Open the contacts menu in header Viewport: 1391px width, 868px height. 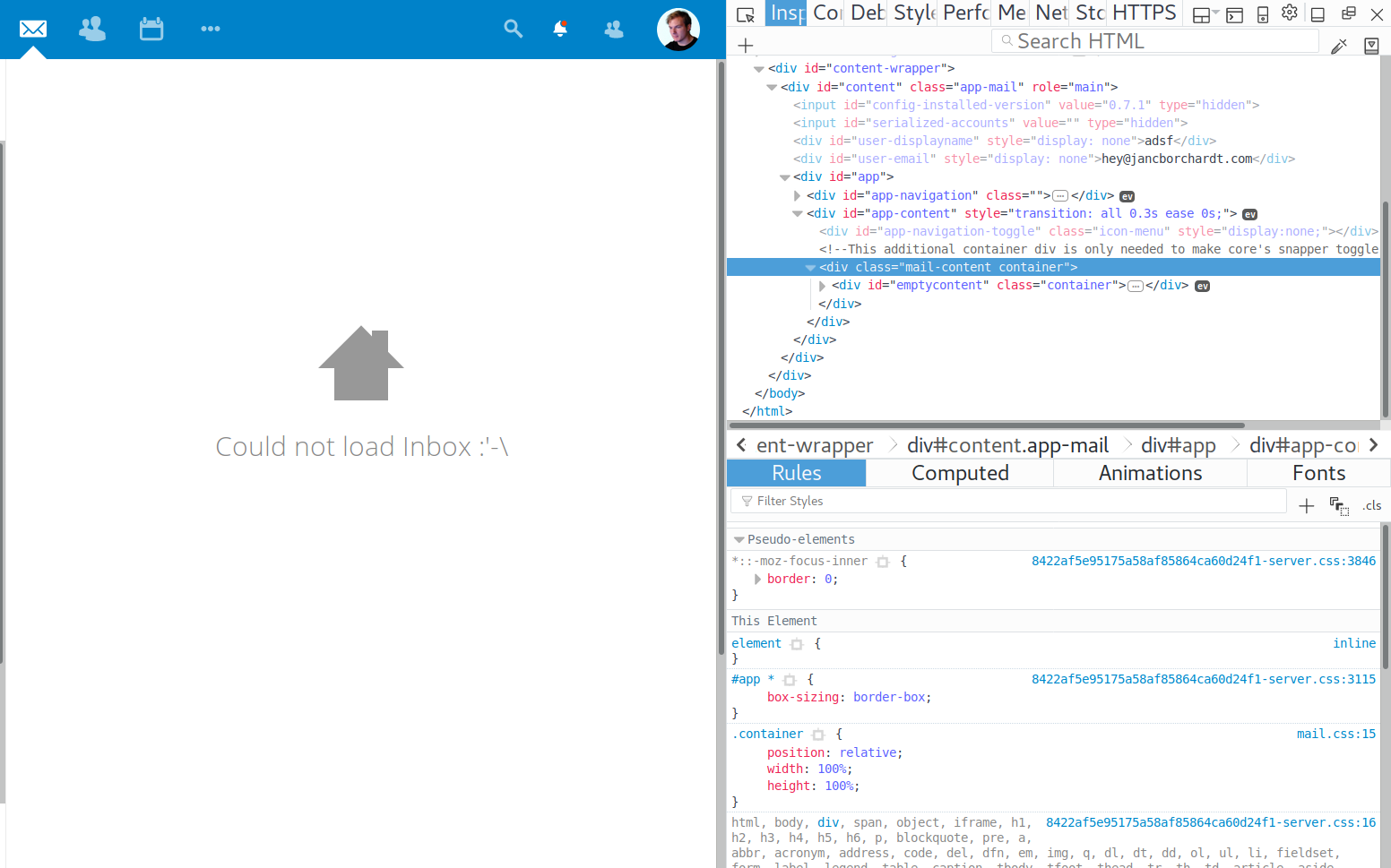coord(614,29)
